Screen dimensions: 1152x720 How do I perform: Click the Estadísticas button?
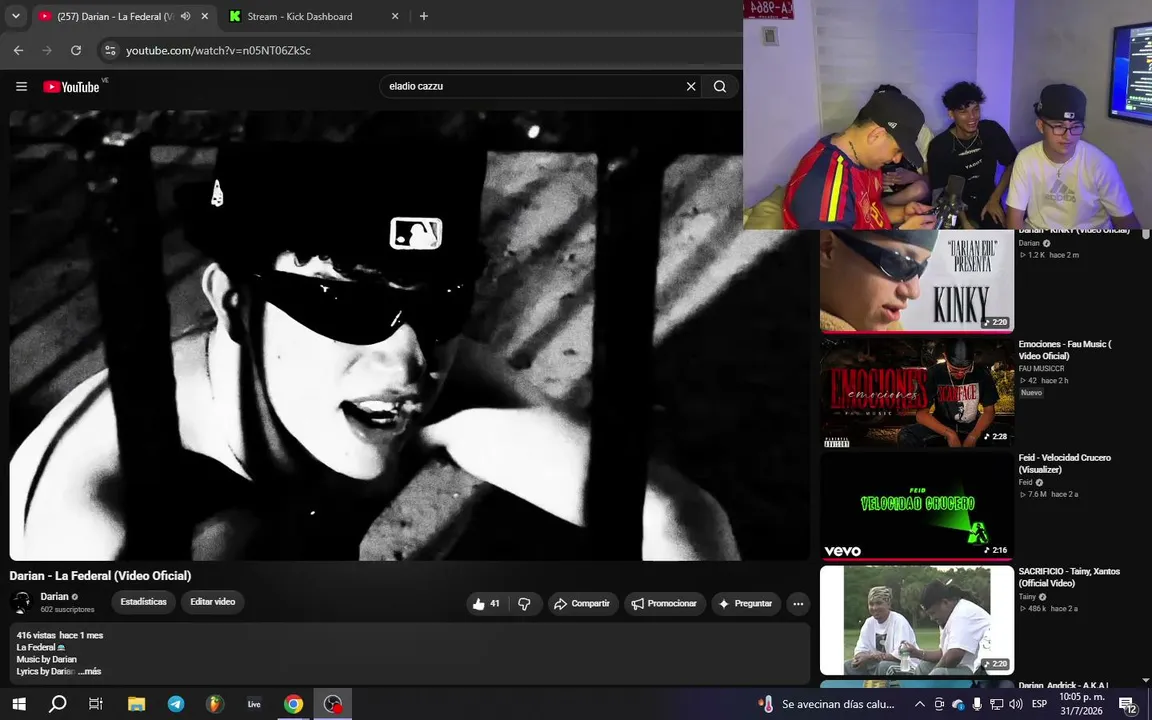coord(143,602)
